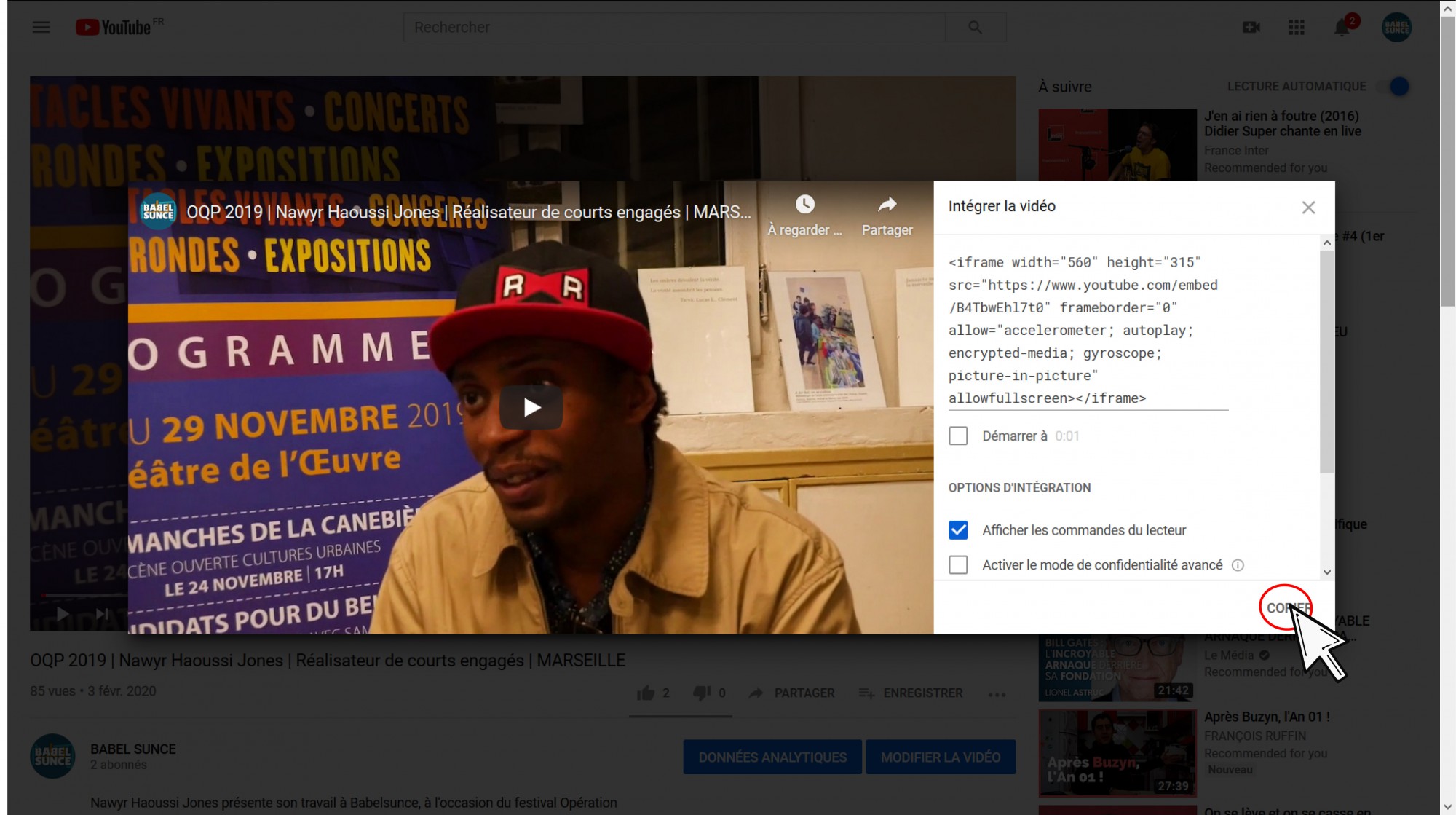Check Activer le mode de confidentialité avancé
The image size is (1456, 815).
(958, 565)
